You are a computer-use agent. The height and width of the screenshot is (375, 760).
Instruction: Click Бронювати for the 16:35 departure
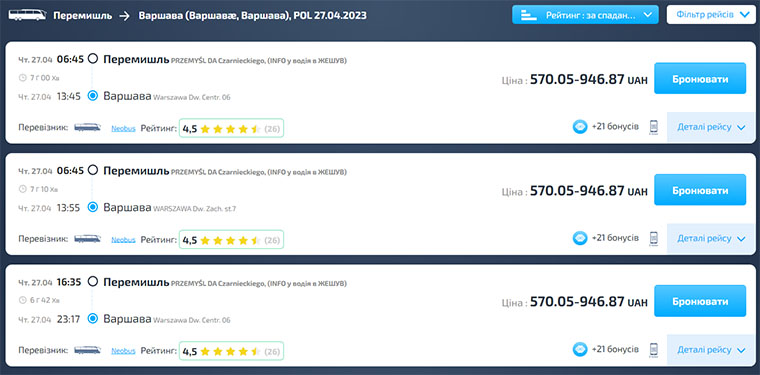point(700,301)
